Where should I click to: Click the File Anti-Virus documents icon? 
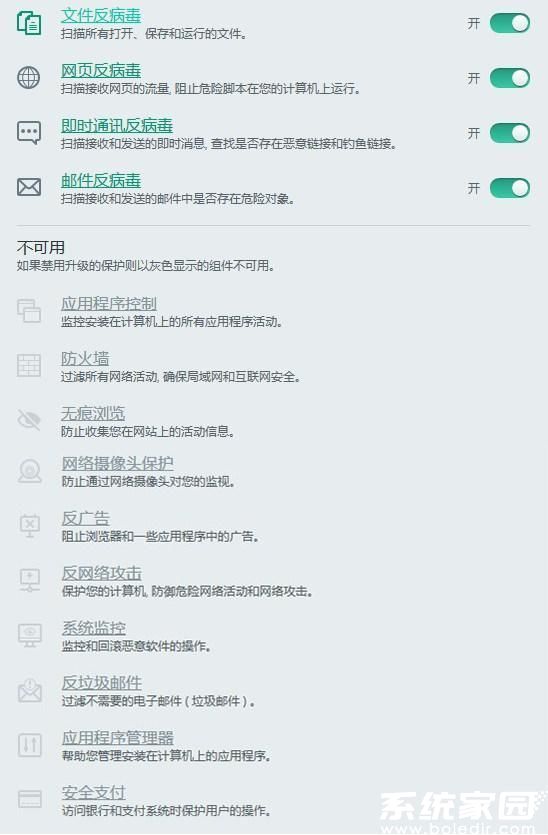[x=29, y=23]
